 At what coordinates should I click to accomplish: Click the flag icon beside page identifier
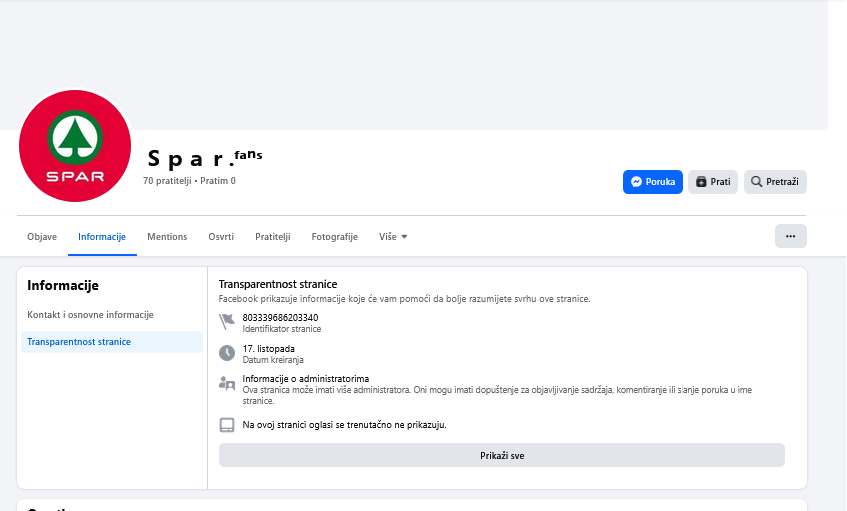tap(227, 322)
